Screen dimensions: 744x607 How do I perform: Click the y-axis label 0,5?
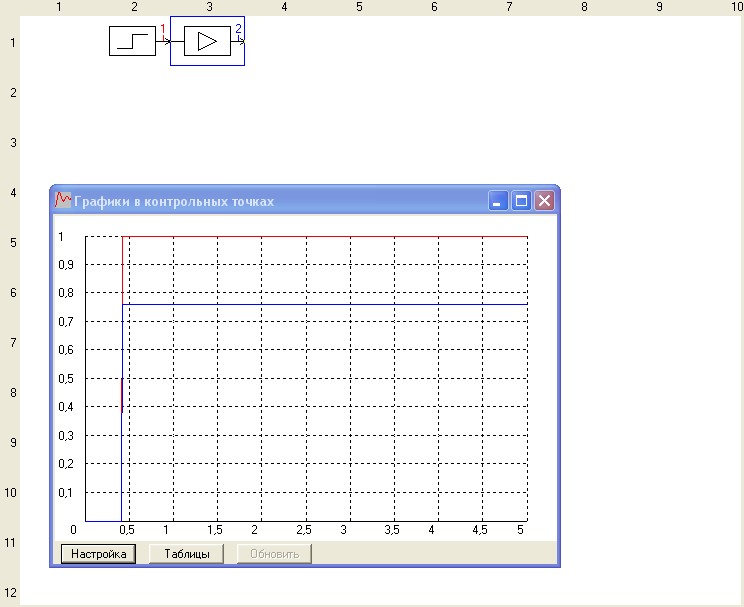coord(66,379)
